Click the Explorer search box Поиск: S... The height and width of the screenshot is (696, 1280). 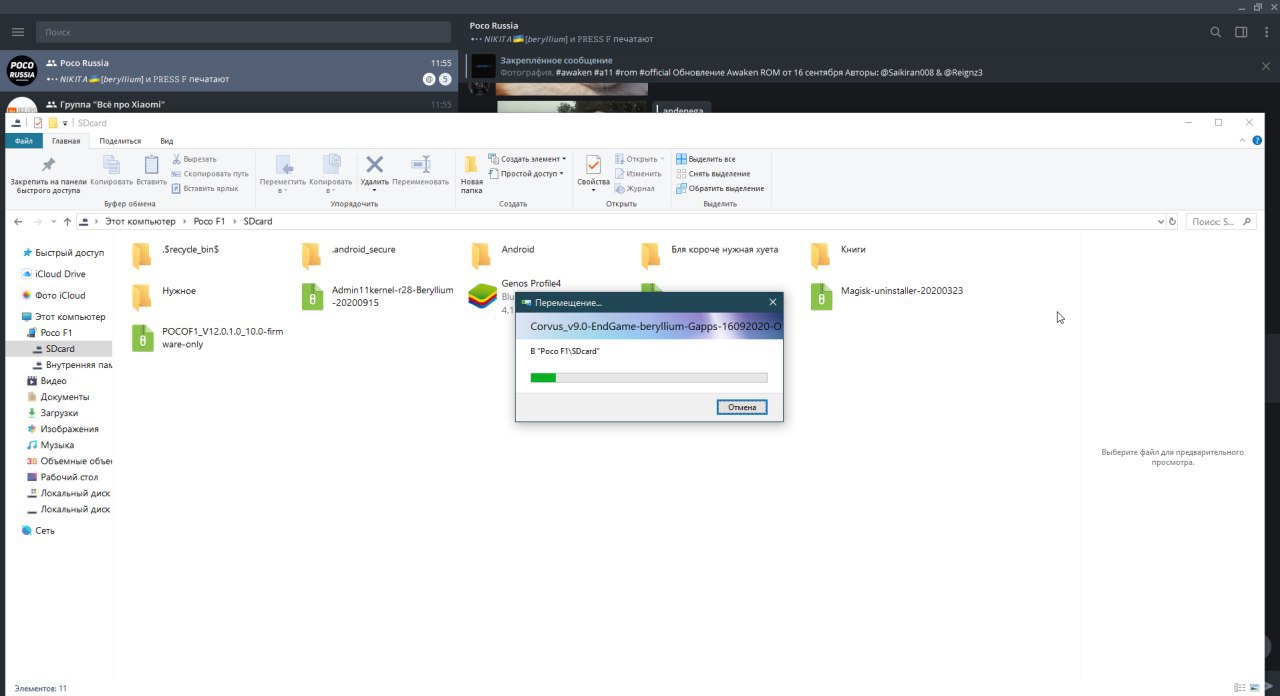1219,221
